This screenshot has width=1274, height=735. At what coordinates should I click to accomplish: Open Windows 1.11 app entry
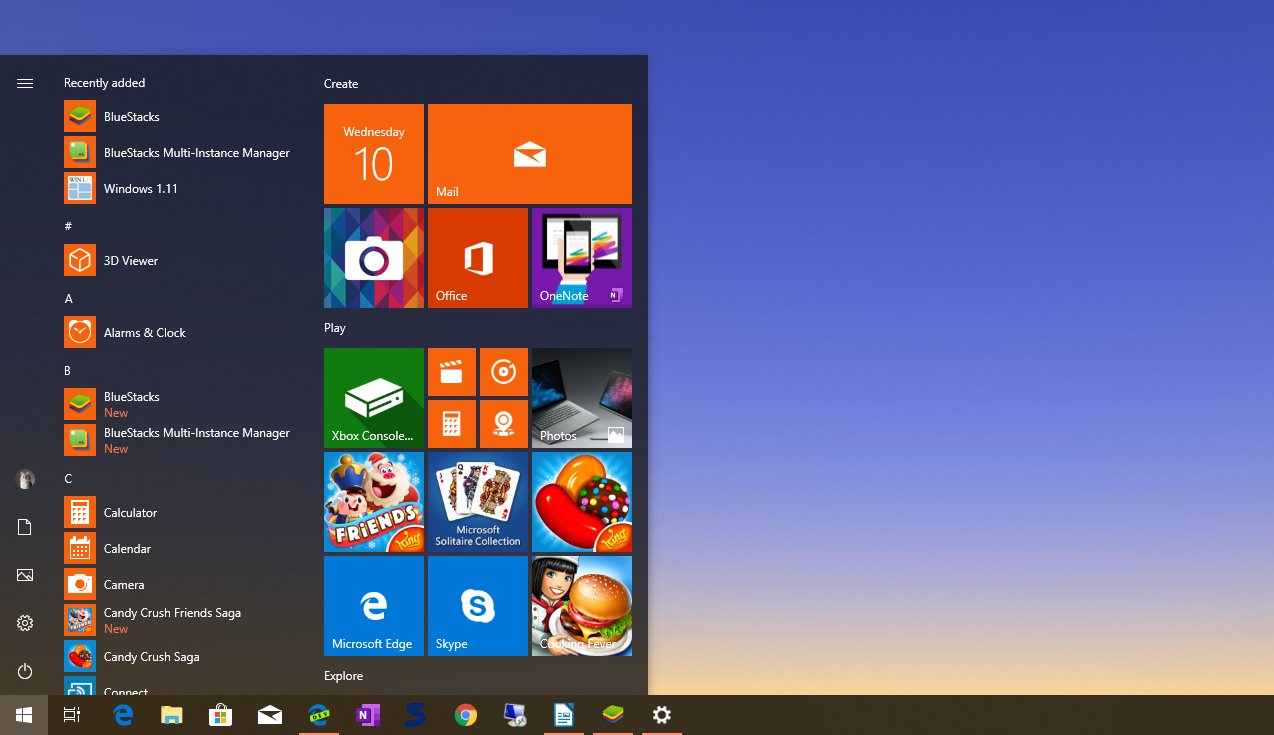(x=180, y=188)
